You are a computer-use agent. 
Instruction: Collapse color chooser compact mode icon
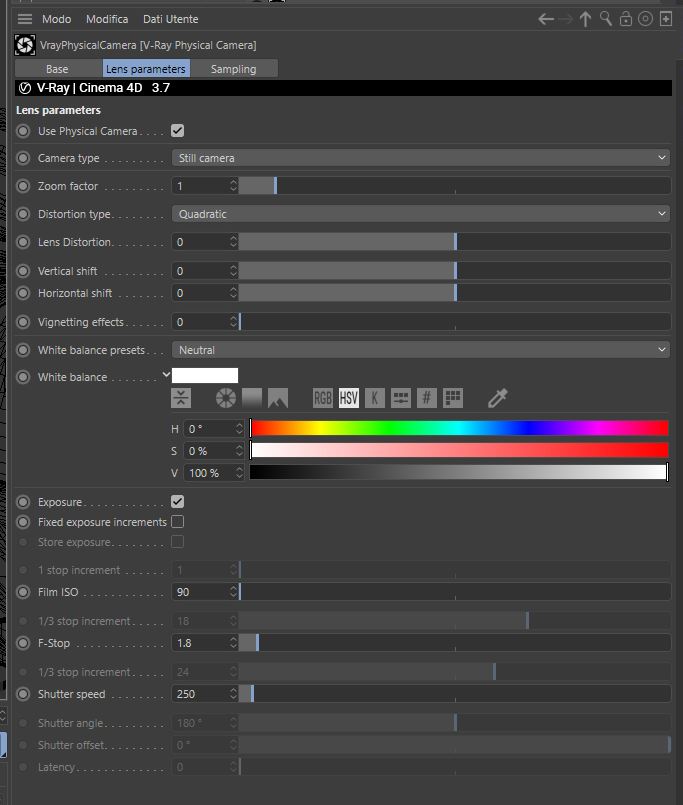point(181,398)
